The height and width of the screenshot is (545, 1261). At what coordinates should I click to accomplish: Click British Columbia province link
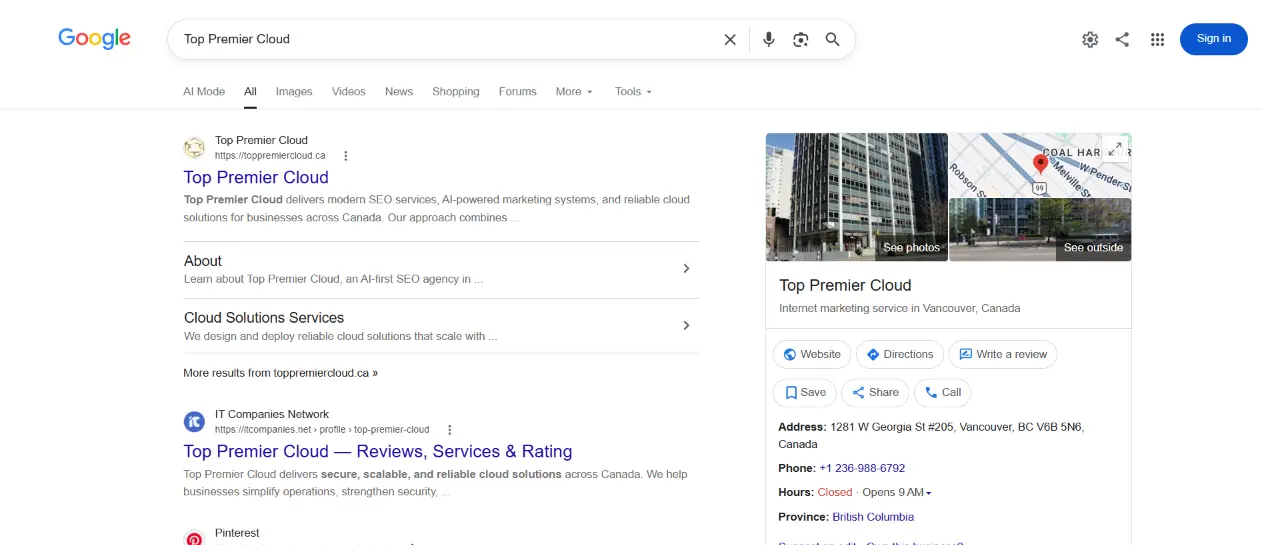tap(873, 517)
